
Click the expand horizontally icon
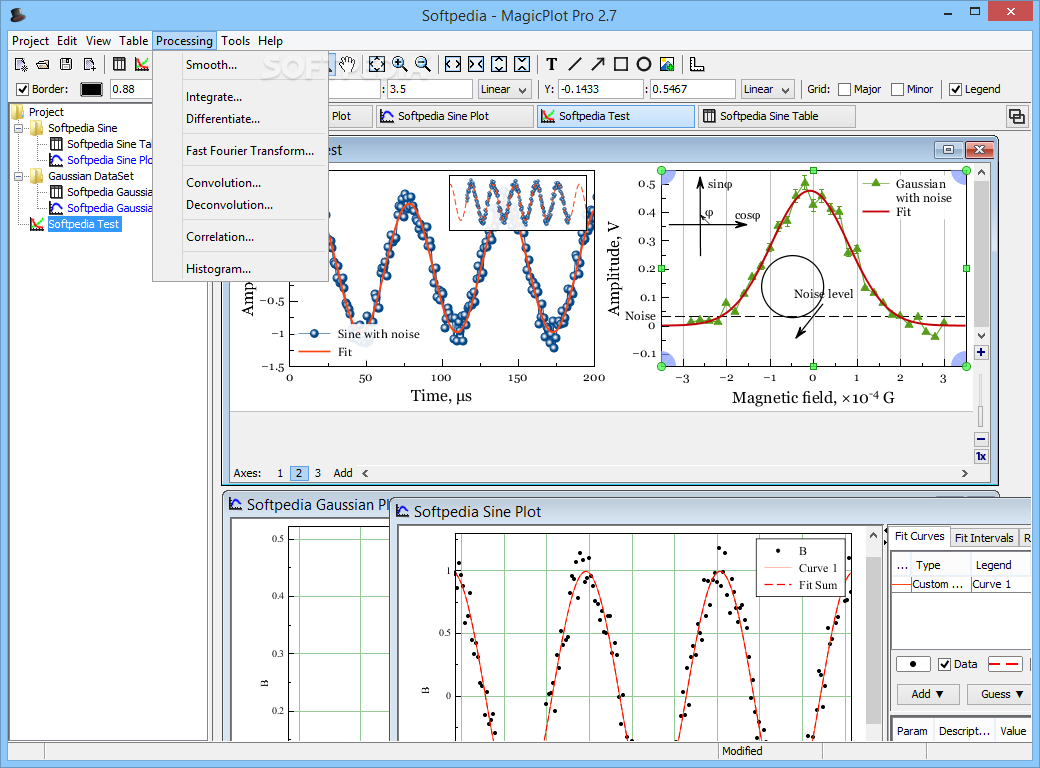(x=453, y=64)
